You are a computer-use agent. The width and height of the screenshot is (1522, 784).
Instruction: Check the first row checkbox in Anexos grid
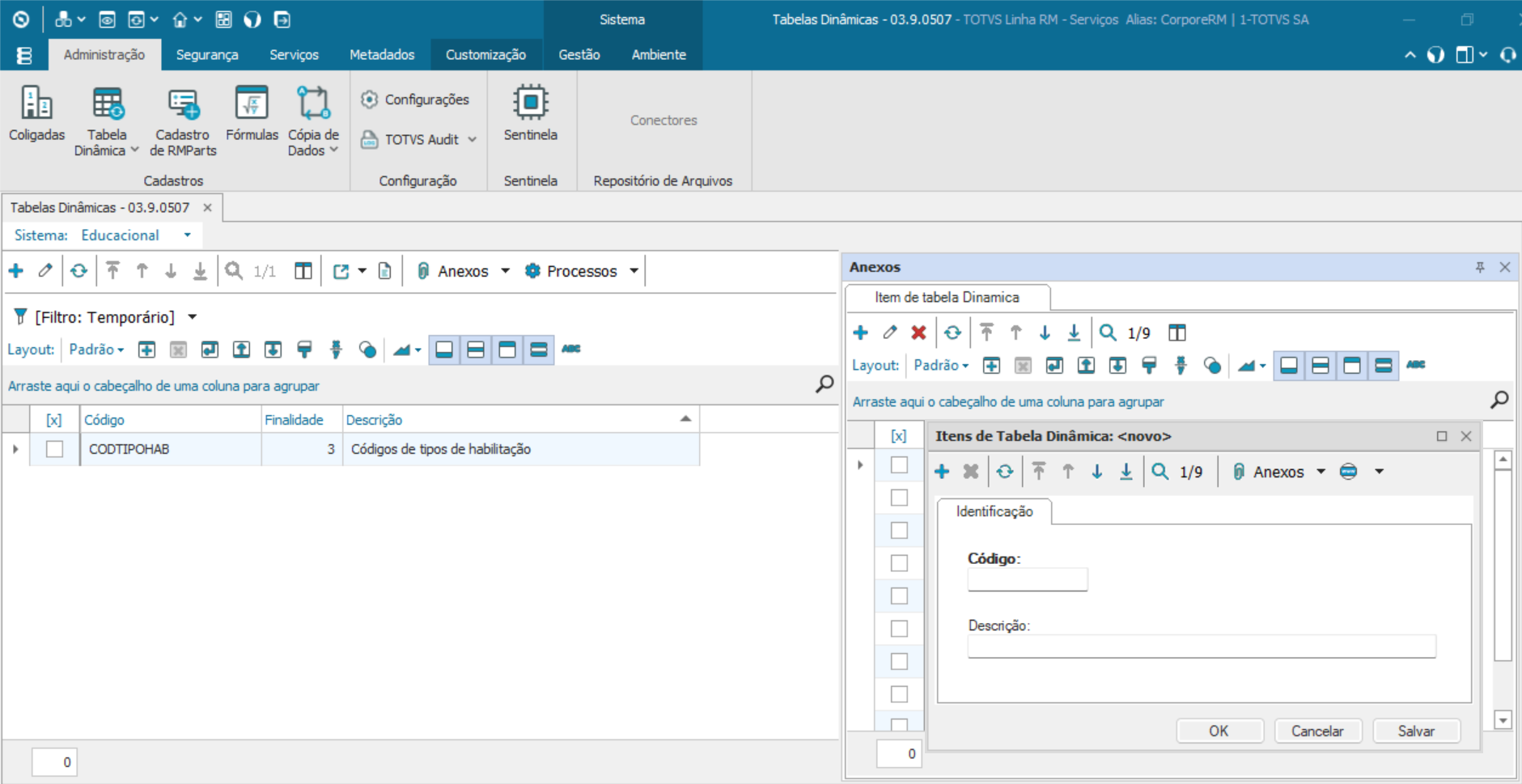click(x=899, y=465)
